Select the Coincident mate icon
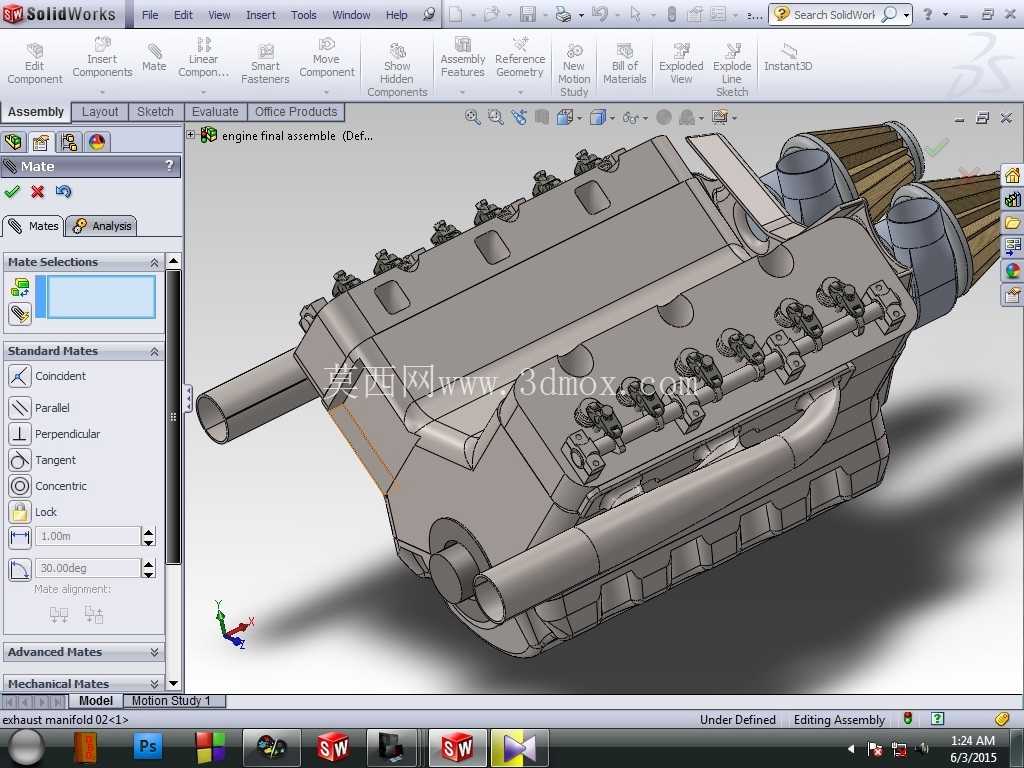The width and height of the screenshot is (1024, 768). click(20, 376)
